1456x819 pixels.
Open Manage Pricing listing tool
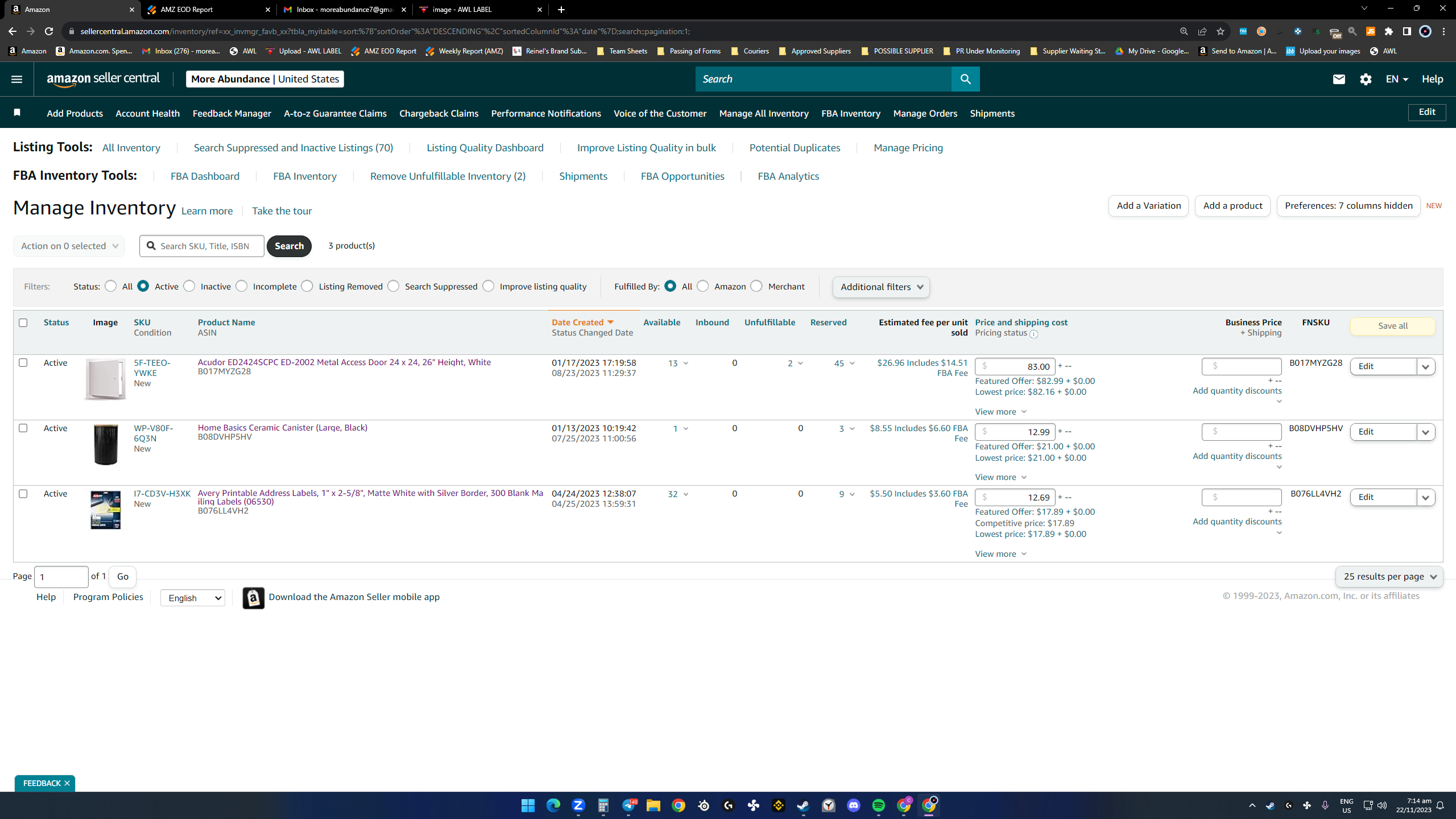(908, 148)
